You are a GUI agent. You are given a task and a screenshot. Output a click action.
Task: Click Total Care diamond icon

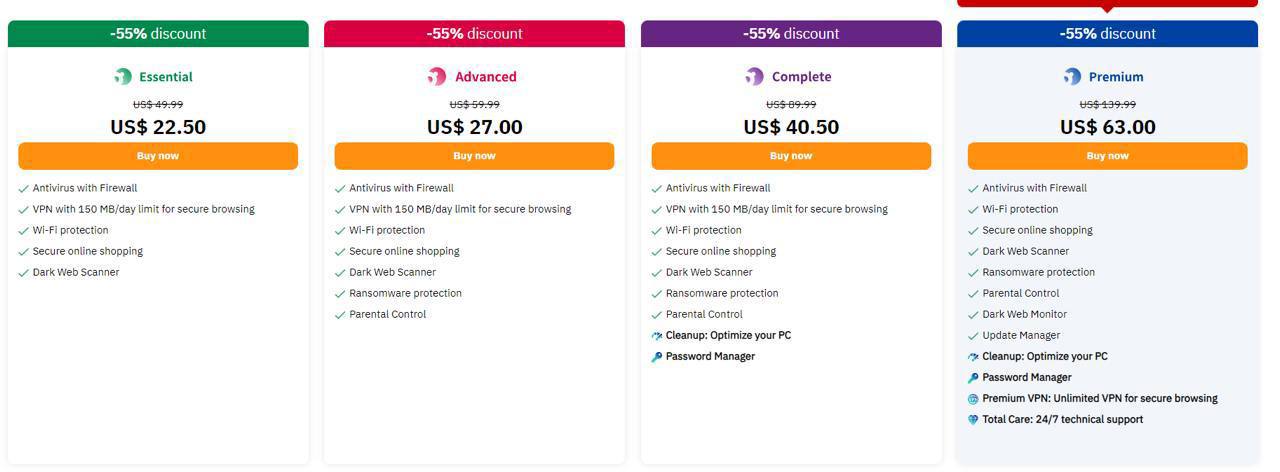coord(973,420)
